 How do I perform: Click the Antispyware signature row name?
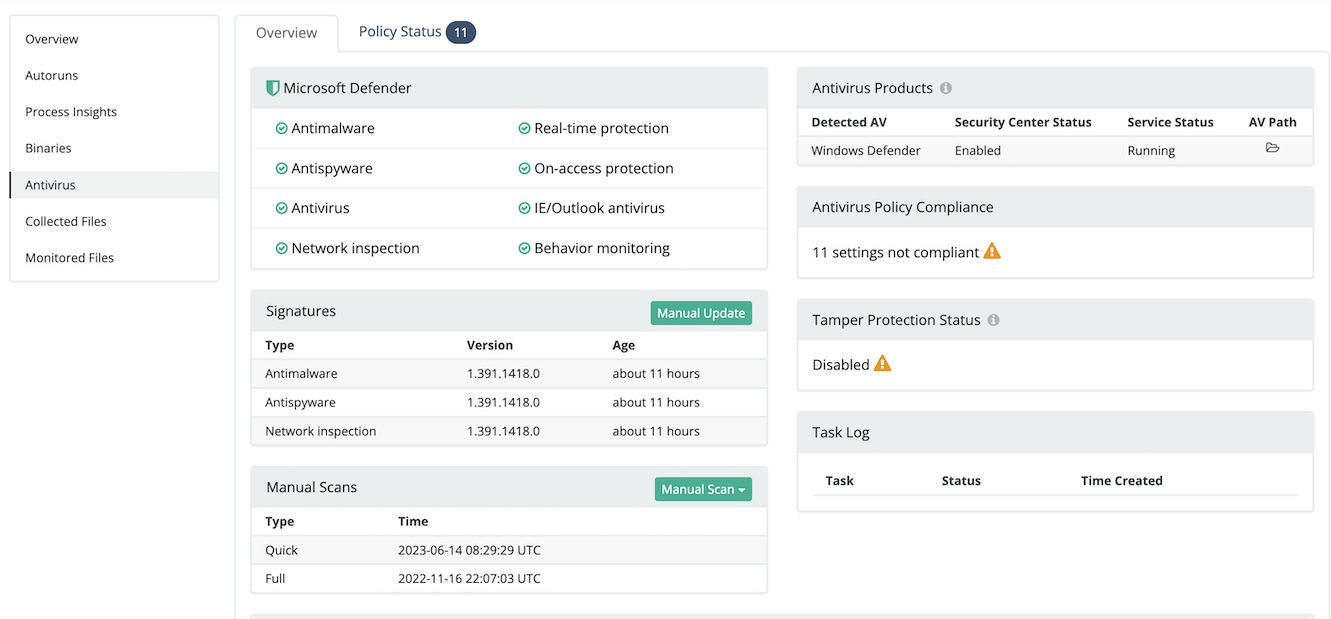coord(300,402)
